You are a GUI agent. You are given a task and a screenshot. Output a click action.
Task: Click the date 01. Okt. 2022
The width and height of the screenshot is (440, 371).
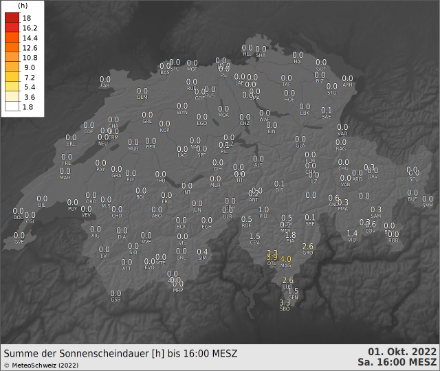pyautogui.click(x=402, y=352)
